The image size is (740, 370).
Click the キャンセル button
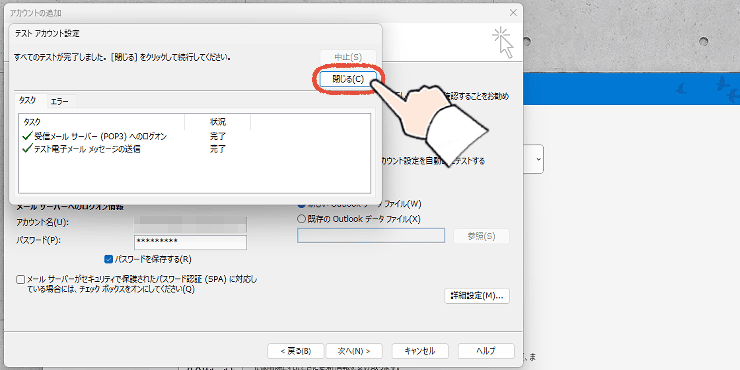tap(420, 351)
